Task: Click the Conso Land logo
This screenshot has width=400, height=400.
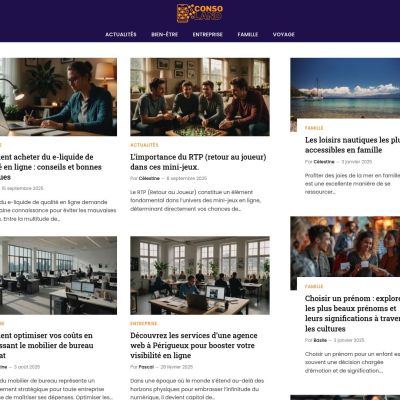Action: (200, 13)
